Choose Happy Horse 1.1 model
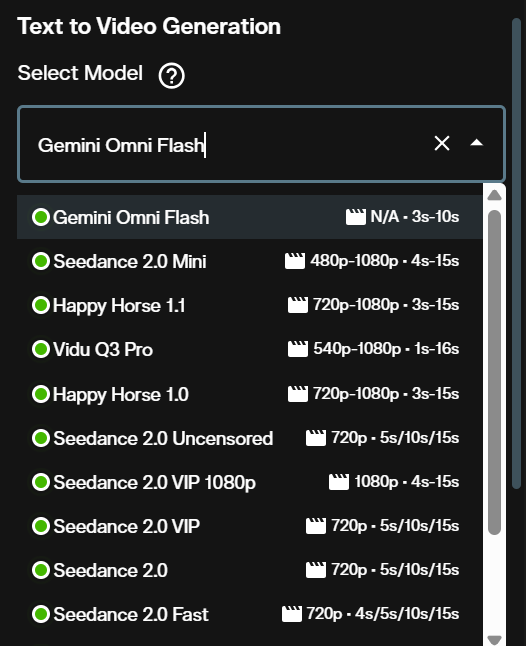526x646 pixels. 250,305
